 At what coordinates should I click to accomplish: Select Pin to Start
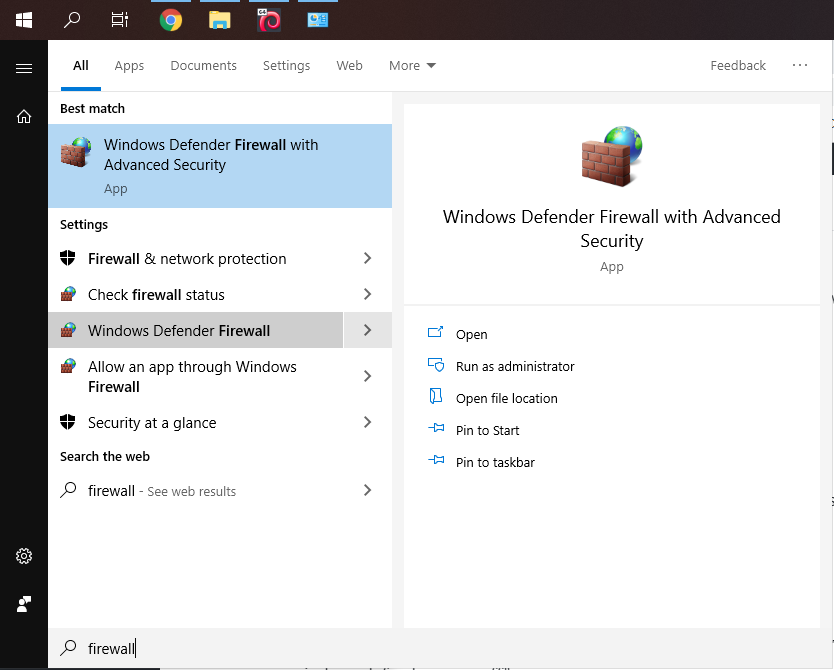pos(488,430)
